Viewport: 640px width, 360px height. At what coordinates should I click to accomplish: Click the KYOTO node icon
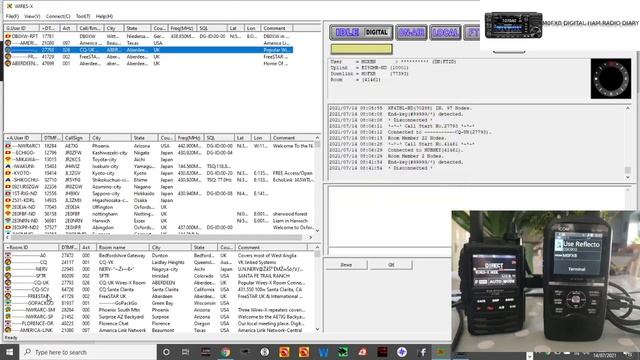[8, 173]
